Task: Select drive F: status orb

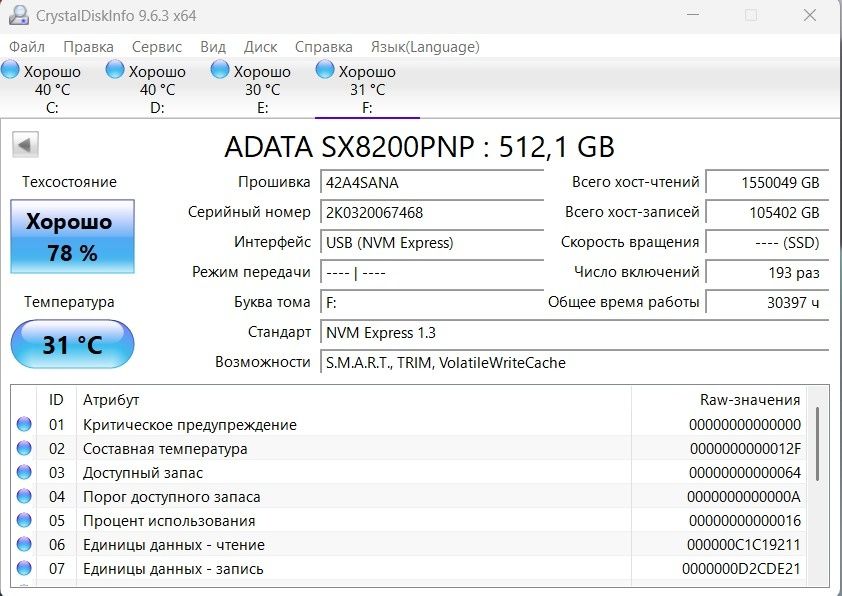Action: point(325,70)
